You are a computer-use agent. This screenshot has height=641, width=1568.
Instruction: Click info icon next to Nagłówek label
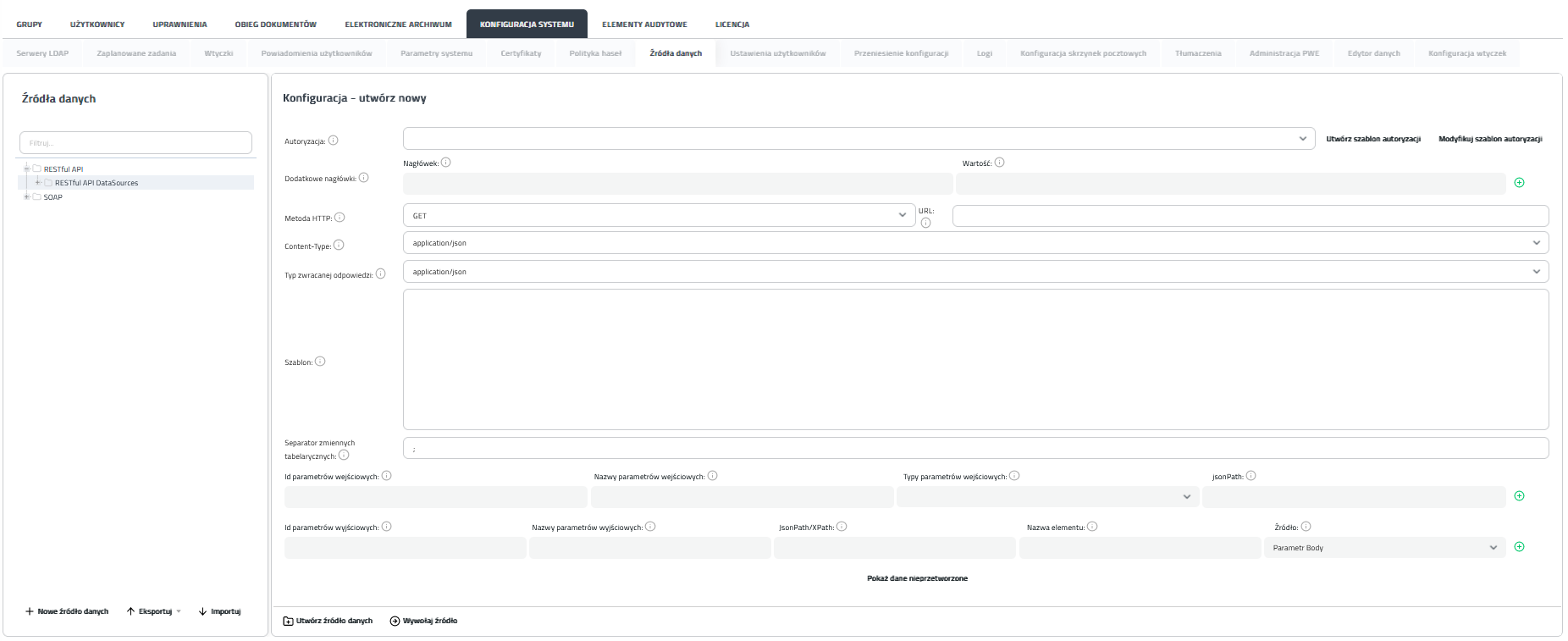click(446, 163)
